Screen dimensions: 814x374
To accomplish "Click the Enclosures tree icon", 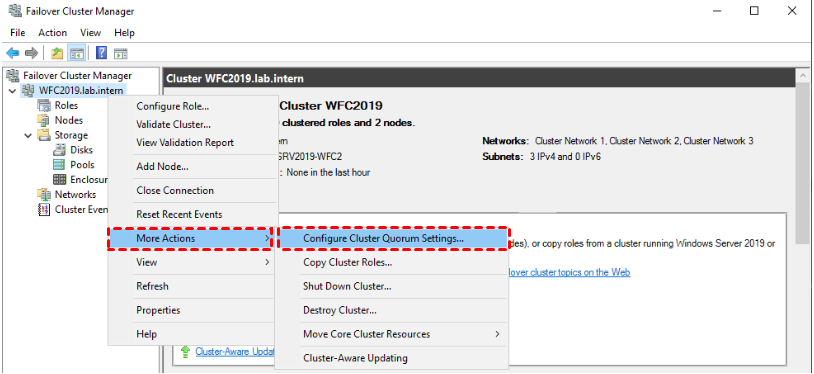I will tap(59, 180).
